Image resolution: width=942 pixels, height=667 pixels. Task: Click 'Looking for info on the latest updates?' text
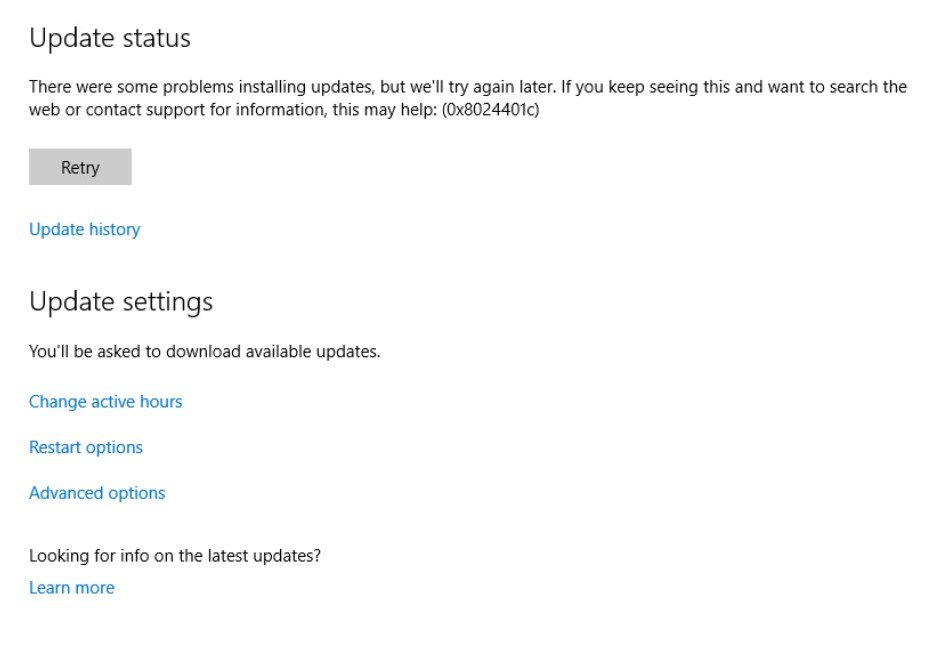pos(175,556)
